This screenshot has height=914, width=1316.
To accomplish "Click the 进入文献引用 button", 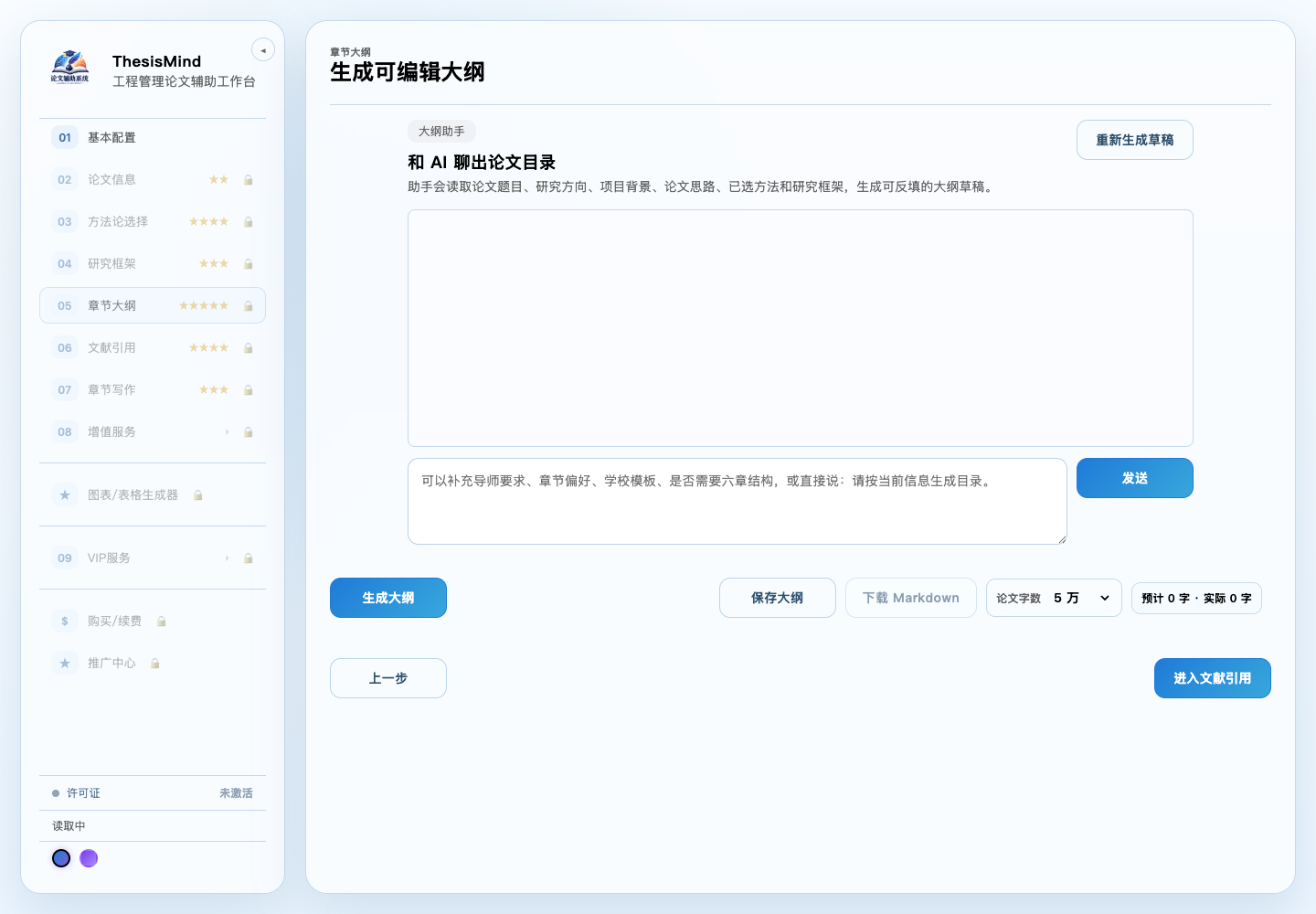I will click(x=1213, y=678).
